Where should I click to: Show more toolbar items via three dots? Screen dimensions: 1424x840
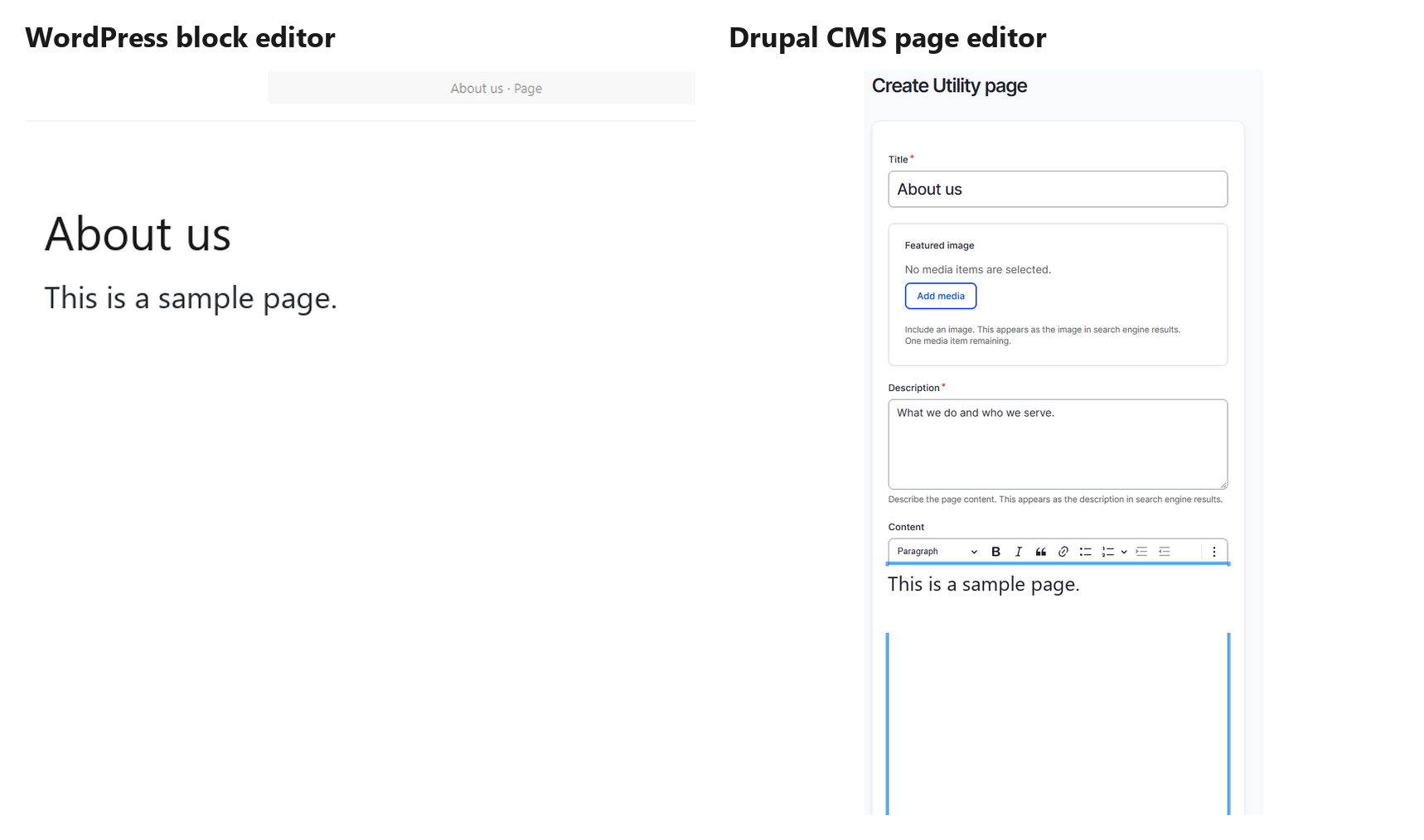[1214, 552]
